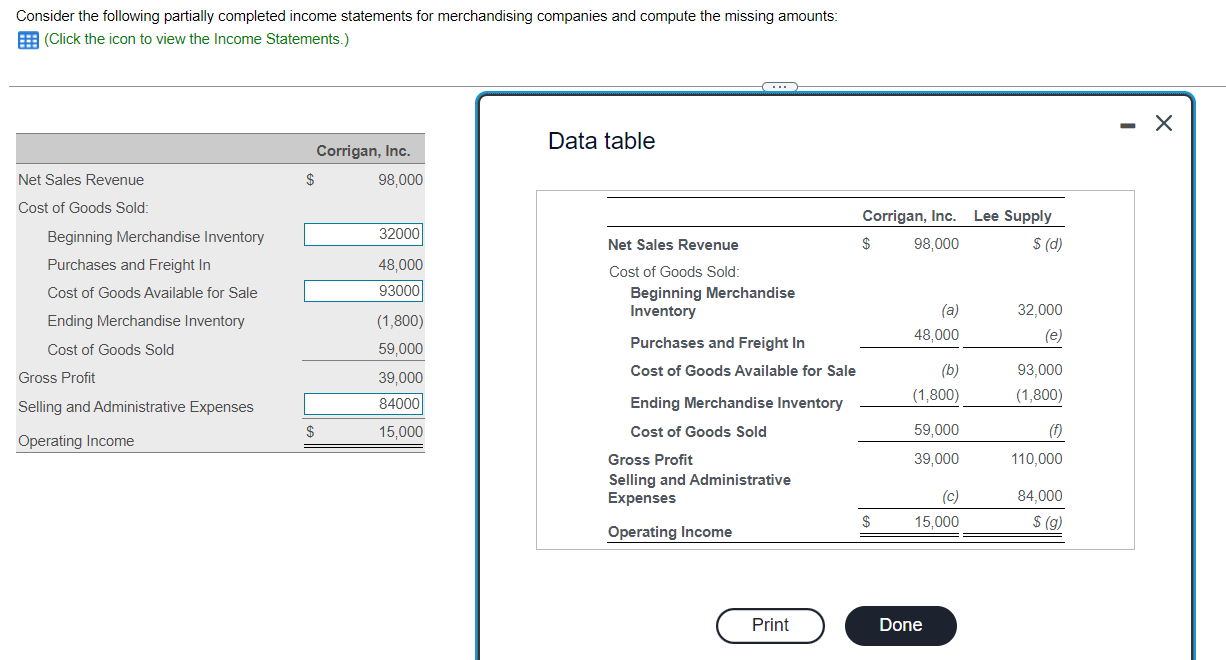The image size is (1226, 660).
Task: Select the (c) placeholder in data table
Action: pyautogui.click(x=950, y=496)
